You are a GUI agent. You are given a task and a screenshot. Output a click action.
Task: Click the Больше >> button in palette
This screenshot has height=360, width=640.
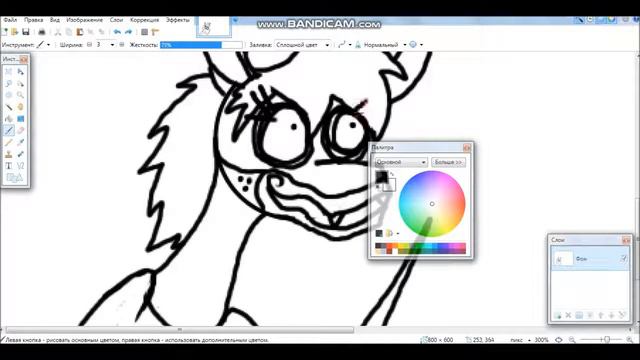click(448, 162)
